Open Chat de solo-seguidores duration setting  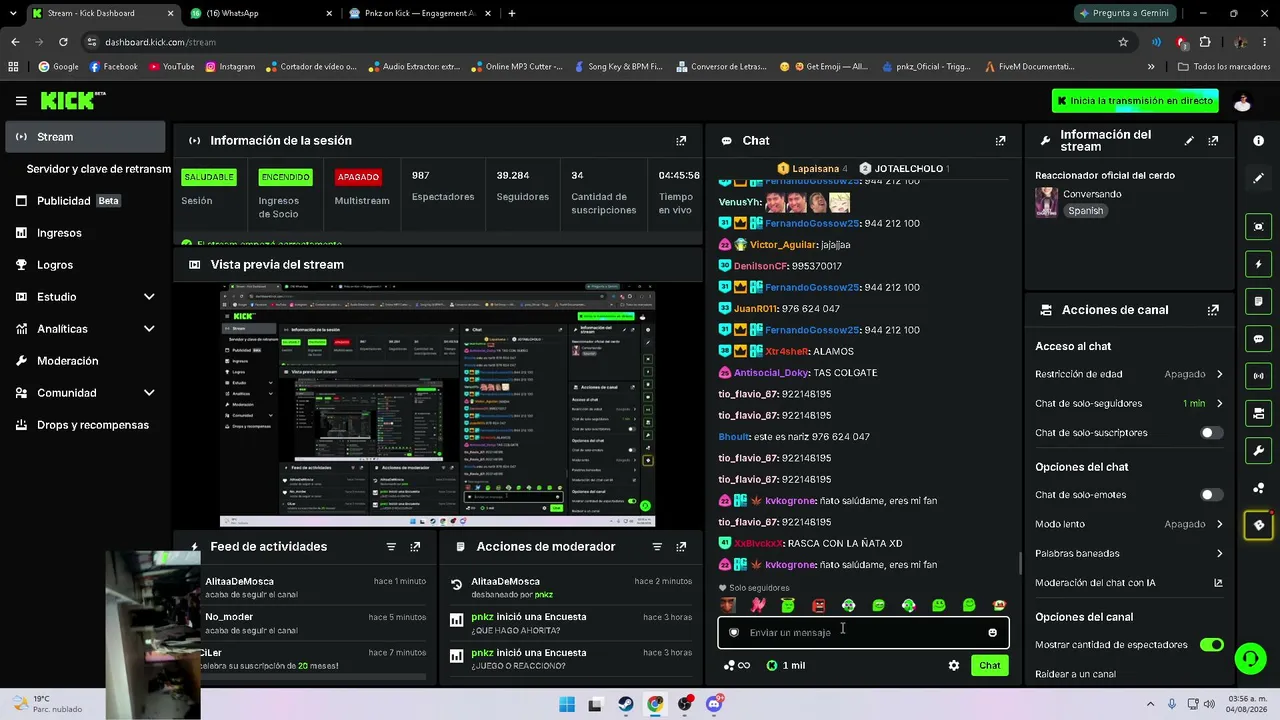pyautogui.click(x=1129, y=404)
